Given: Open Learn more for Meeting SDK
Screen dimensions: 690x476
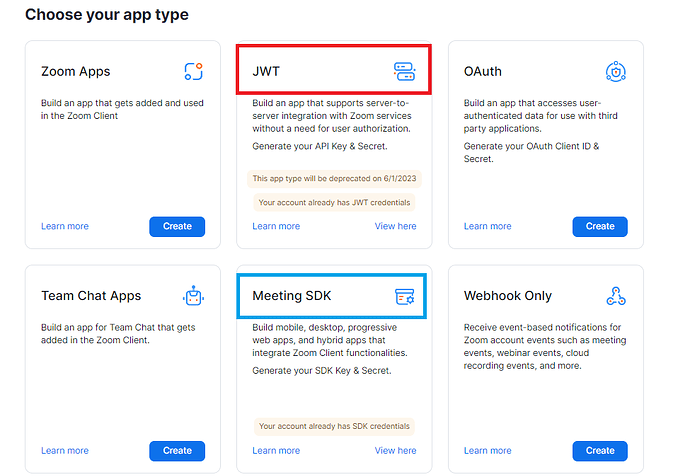Looking at the screenshot, I should (276, 450).
